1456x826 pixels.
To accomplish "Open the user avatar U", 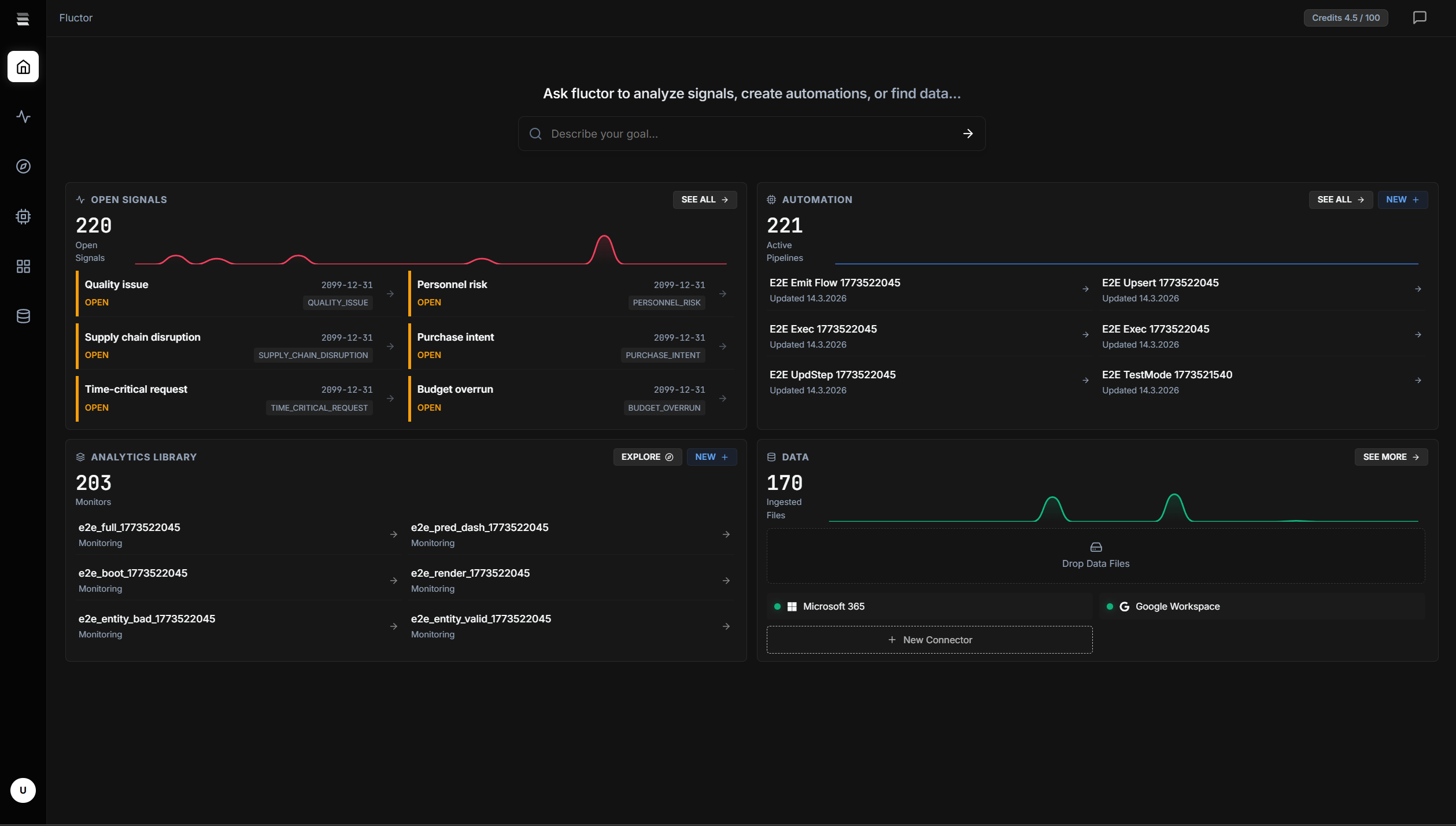I will tap(23, 790).
